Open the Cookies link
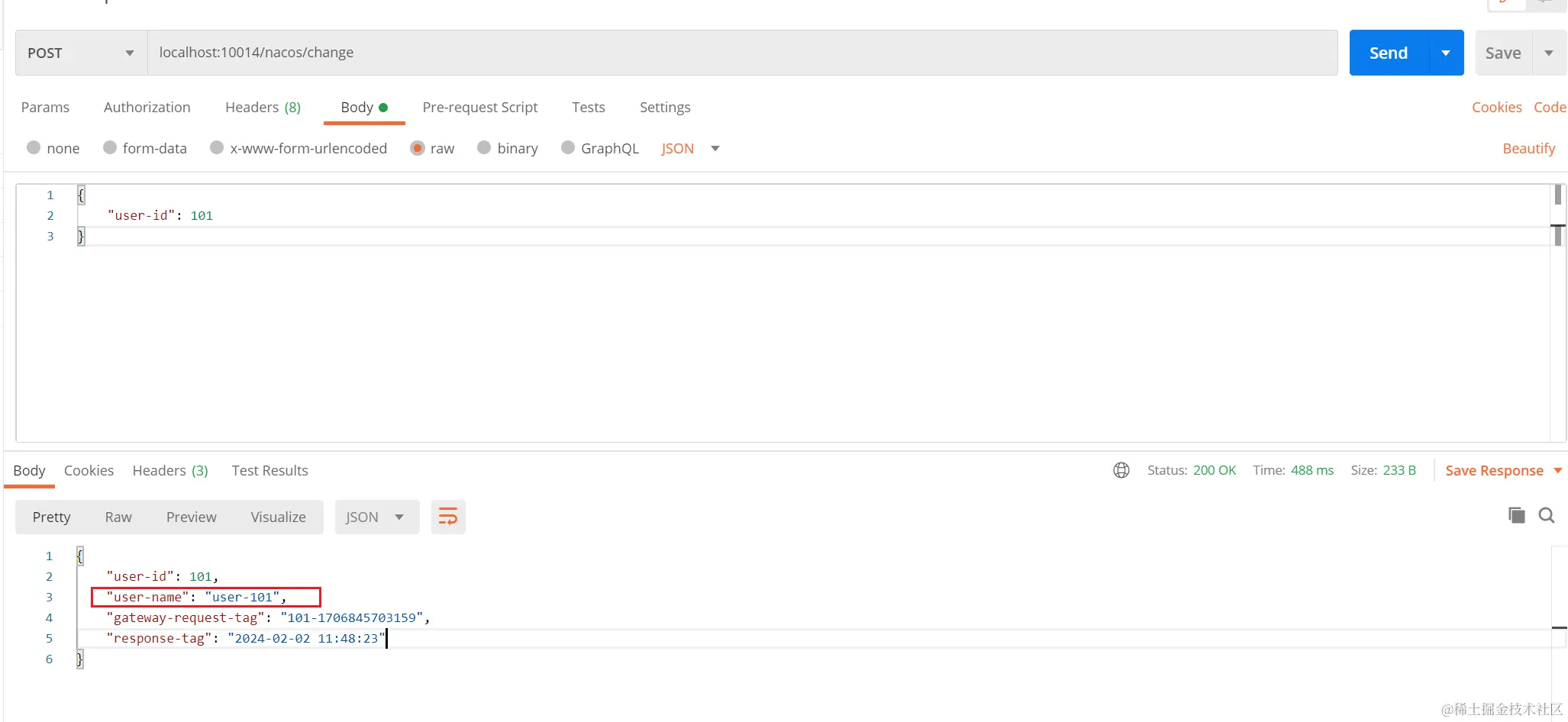The image size is (1568, 722). [1496, 107]
